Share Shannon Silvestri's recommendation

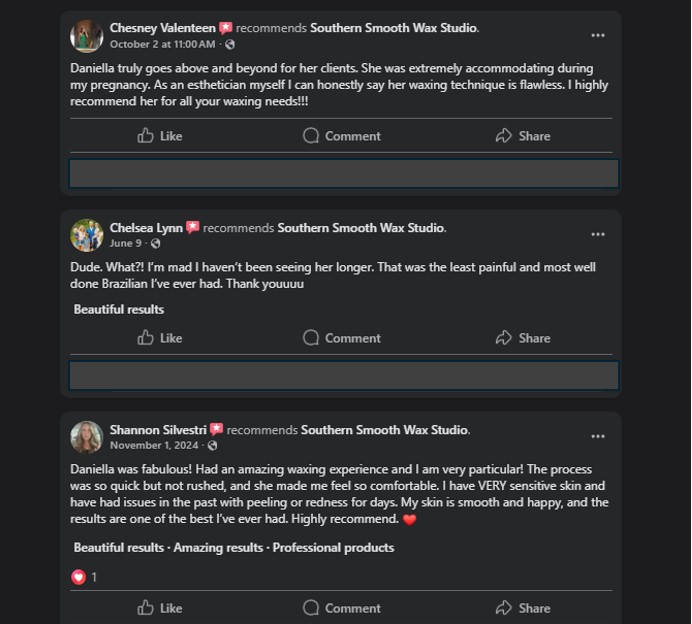pos(522,608)
